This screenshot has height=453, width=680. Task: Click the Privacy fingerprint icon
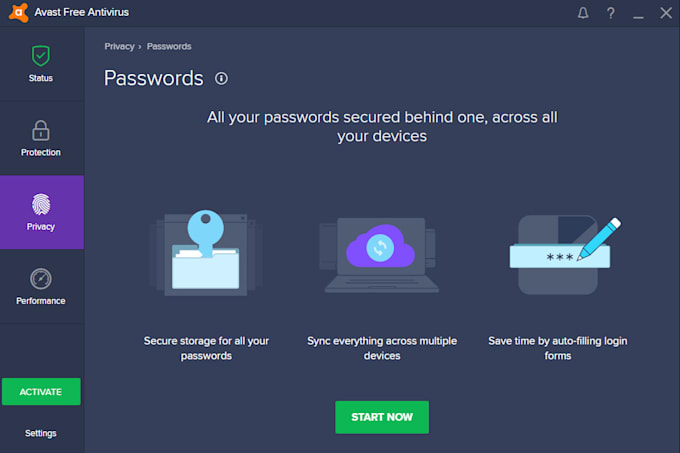click(x=41, y=204)
